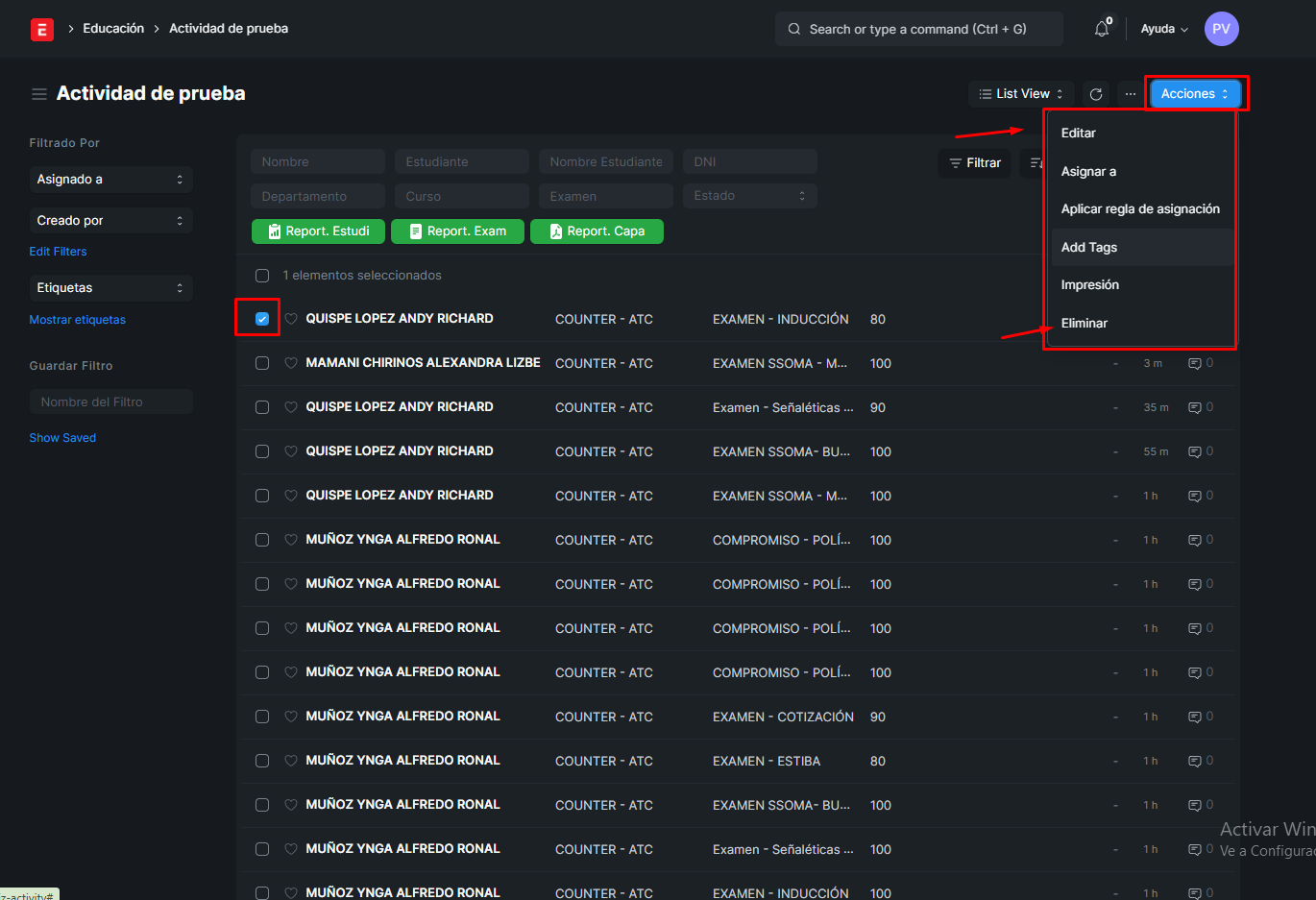
Task: Choose Eliminar from the Acciones menu
Action: tap(1084, 324)
